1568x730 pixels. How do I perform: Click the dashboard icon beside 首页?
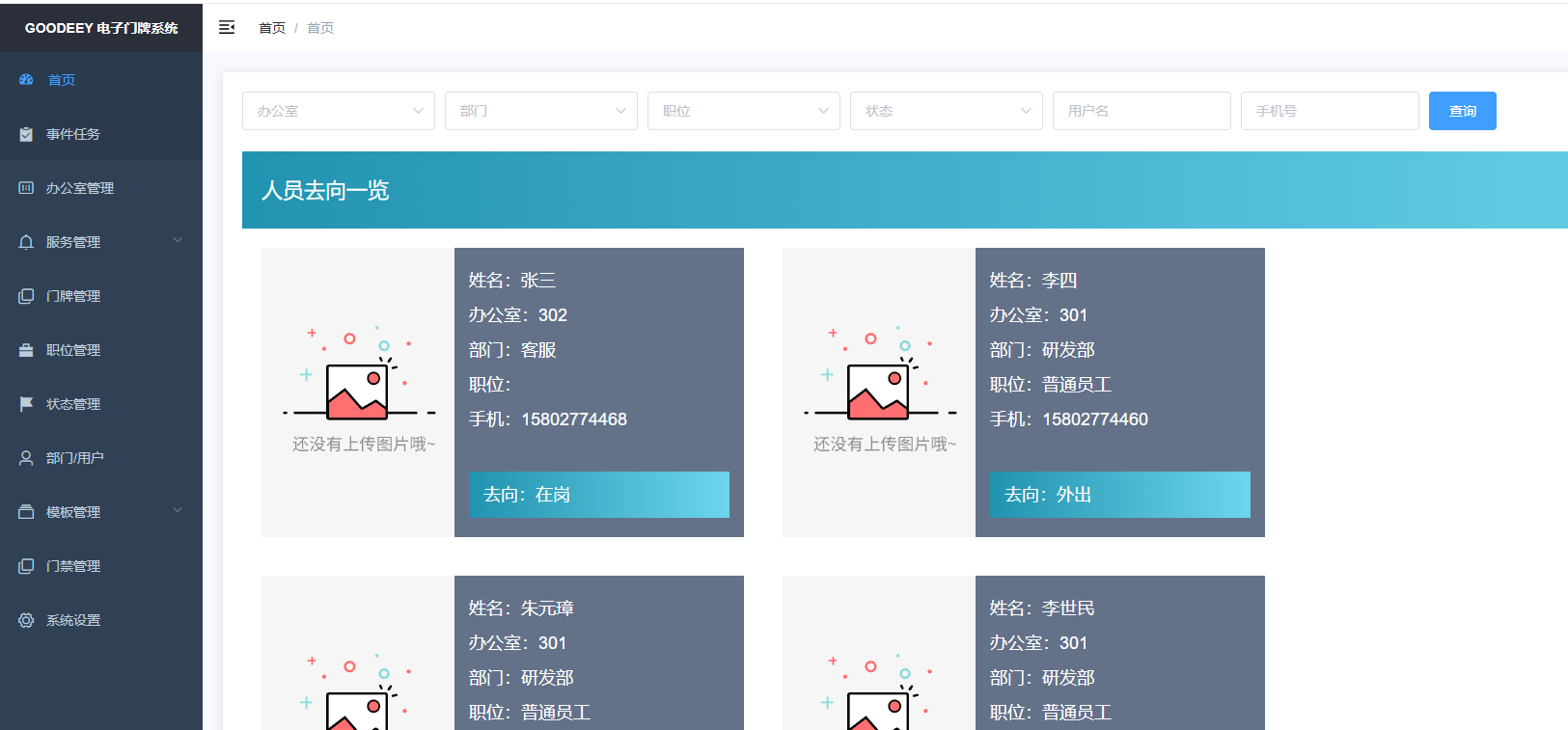(26, 80)
